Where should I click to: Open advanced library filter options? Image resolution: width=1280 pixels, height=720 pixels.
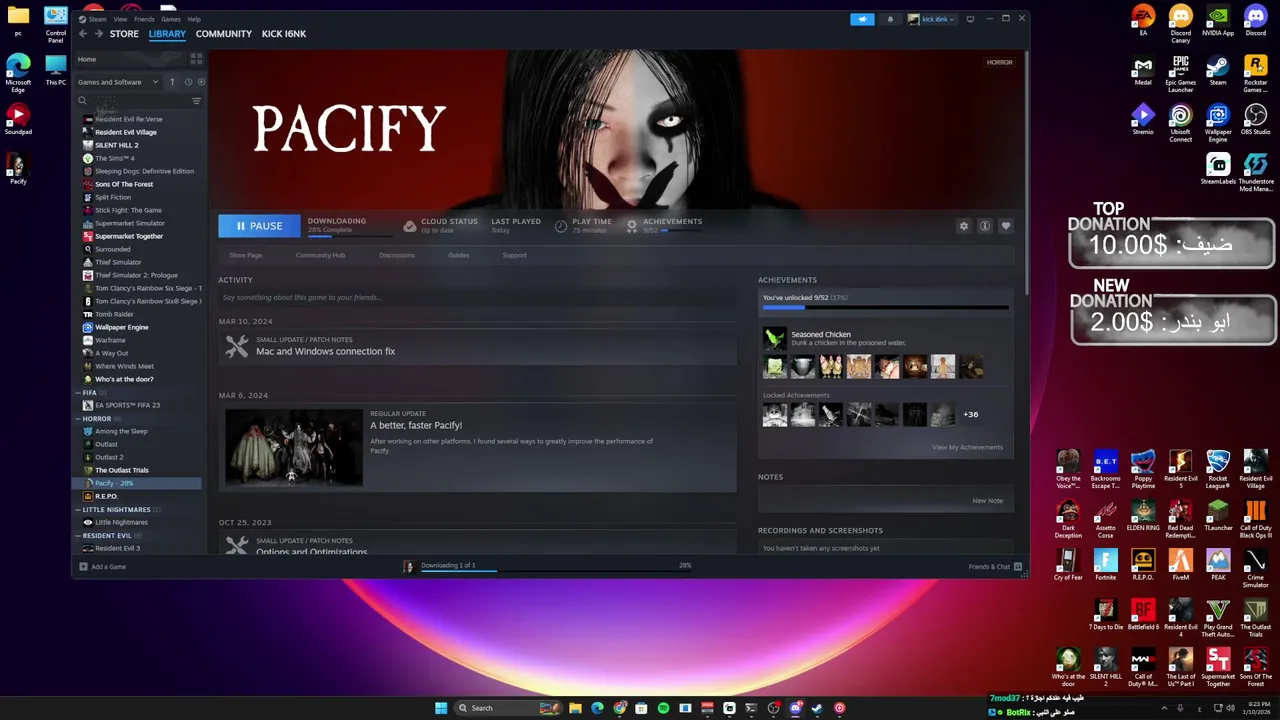coord(196,100)
